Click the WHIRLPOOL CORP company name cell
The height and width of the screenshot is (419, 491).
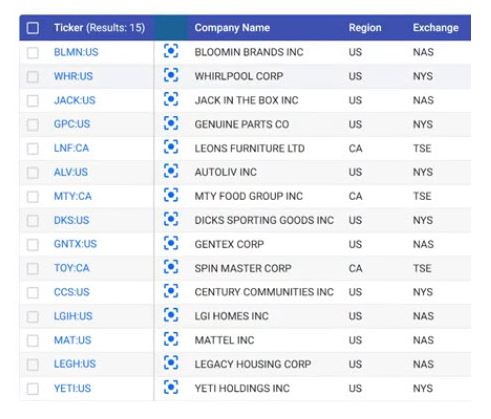coord(239,76)
